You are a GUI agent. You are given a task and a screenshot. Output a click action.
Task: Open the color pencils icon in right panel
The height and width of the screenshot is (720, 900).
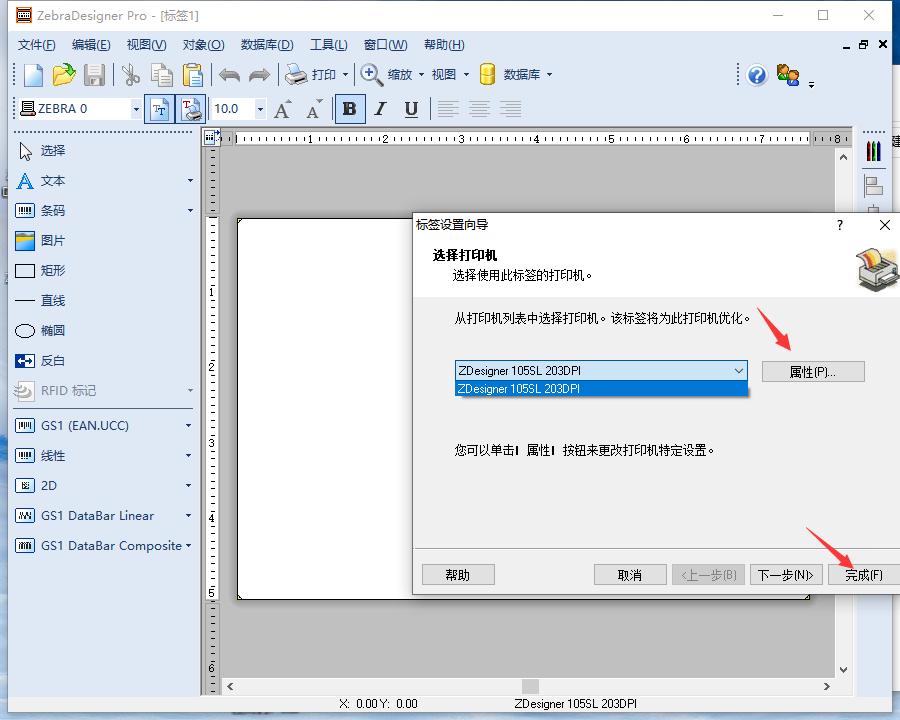pyautogui.click(x=873, y=151)
